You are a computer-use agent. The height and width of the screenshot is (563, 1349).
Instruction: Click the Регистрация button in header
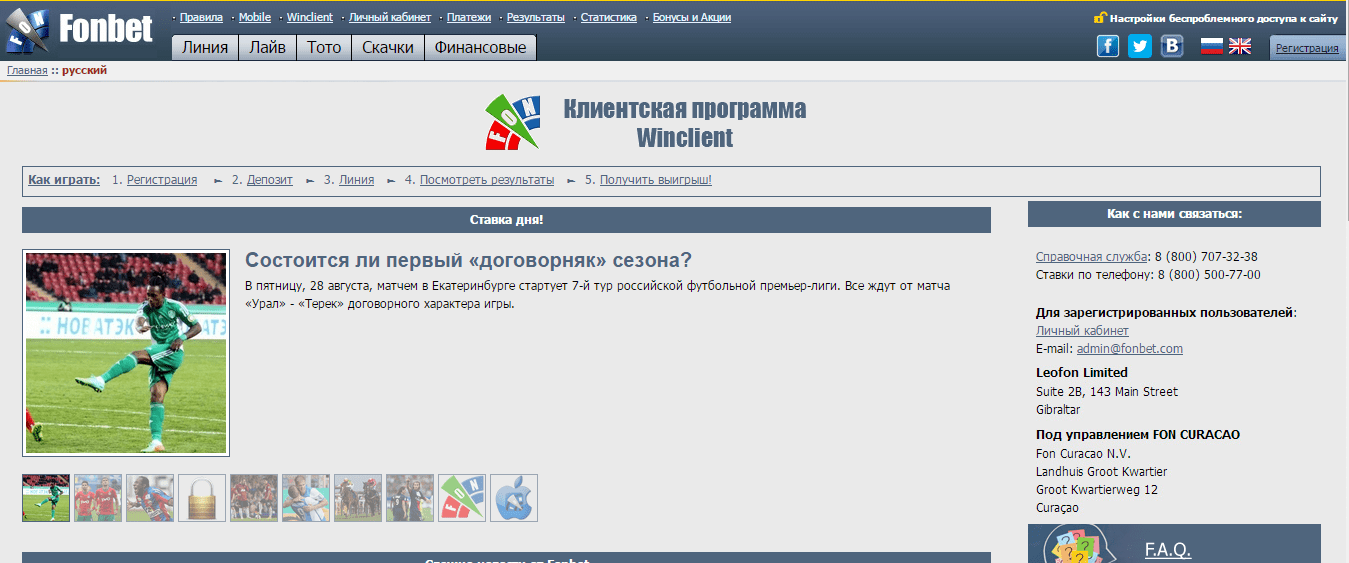[x=1307, y=48]
